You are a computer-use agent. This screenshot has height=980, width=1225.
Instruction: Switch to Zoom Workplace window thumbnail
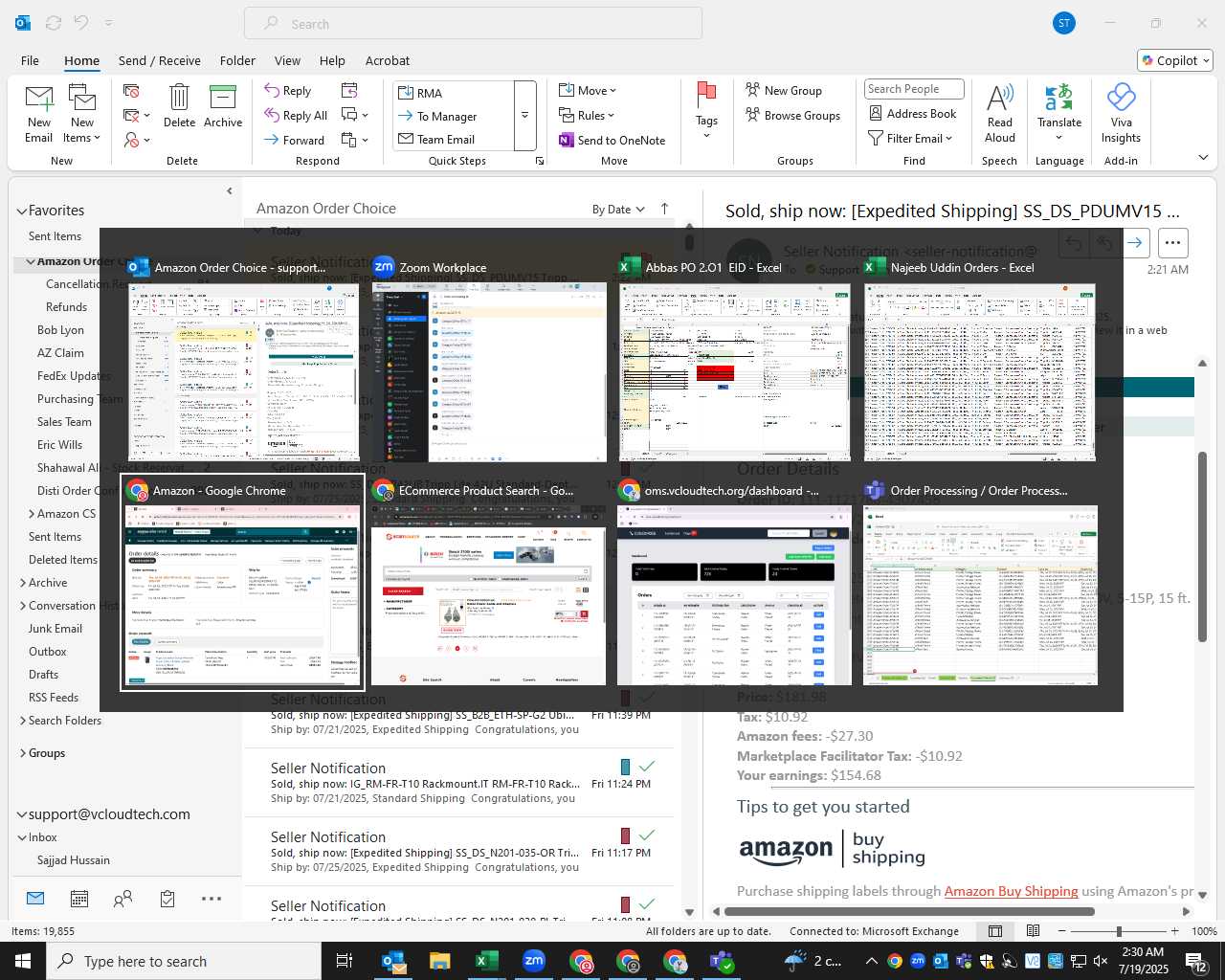pyautogui.click(x=489, y=361)
